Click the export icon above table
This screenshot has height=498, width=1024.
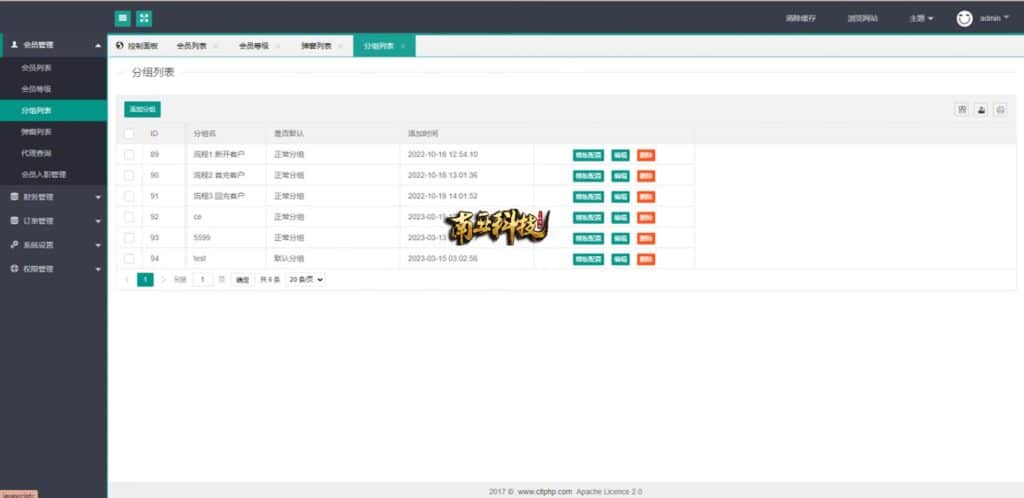tap(981, 110)
